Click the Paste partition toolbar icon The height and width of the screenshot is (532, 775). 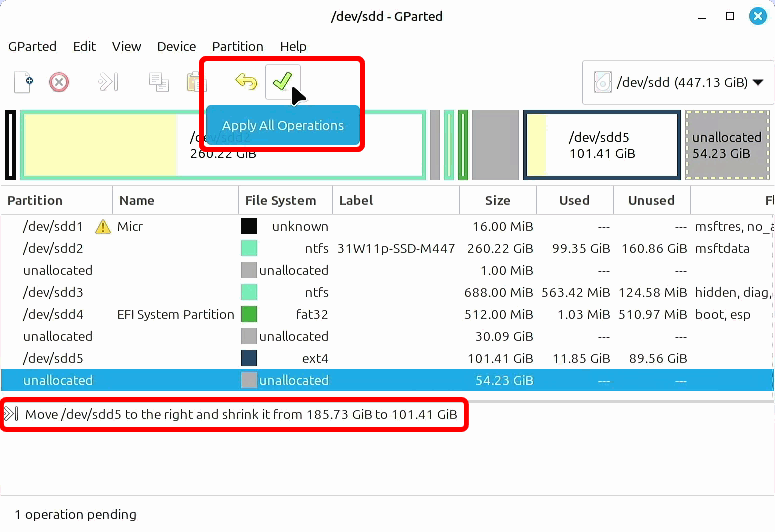click(x=193, y=82)
